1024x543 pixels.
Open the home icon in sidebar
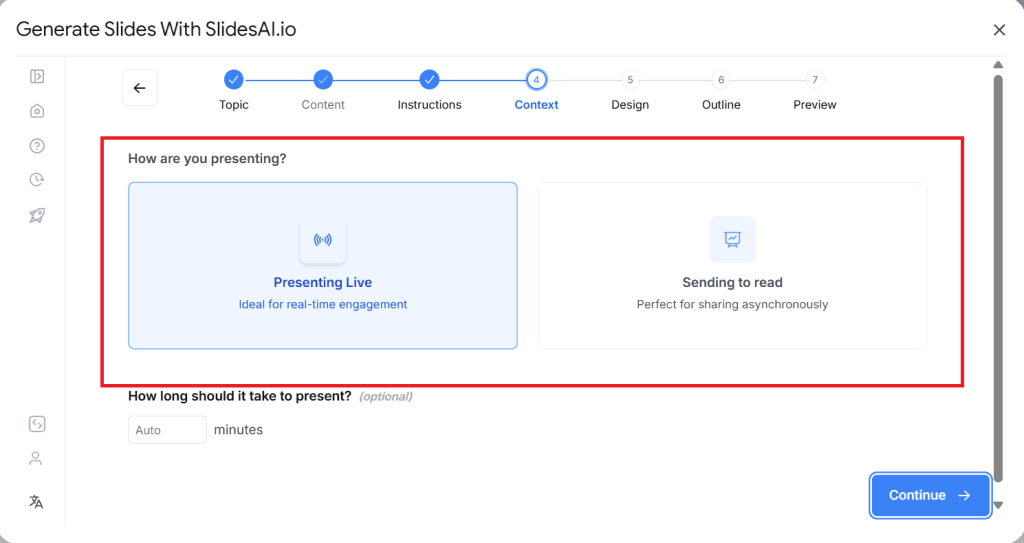(x=37, y=111)
